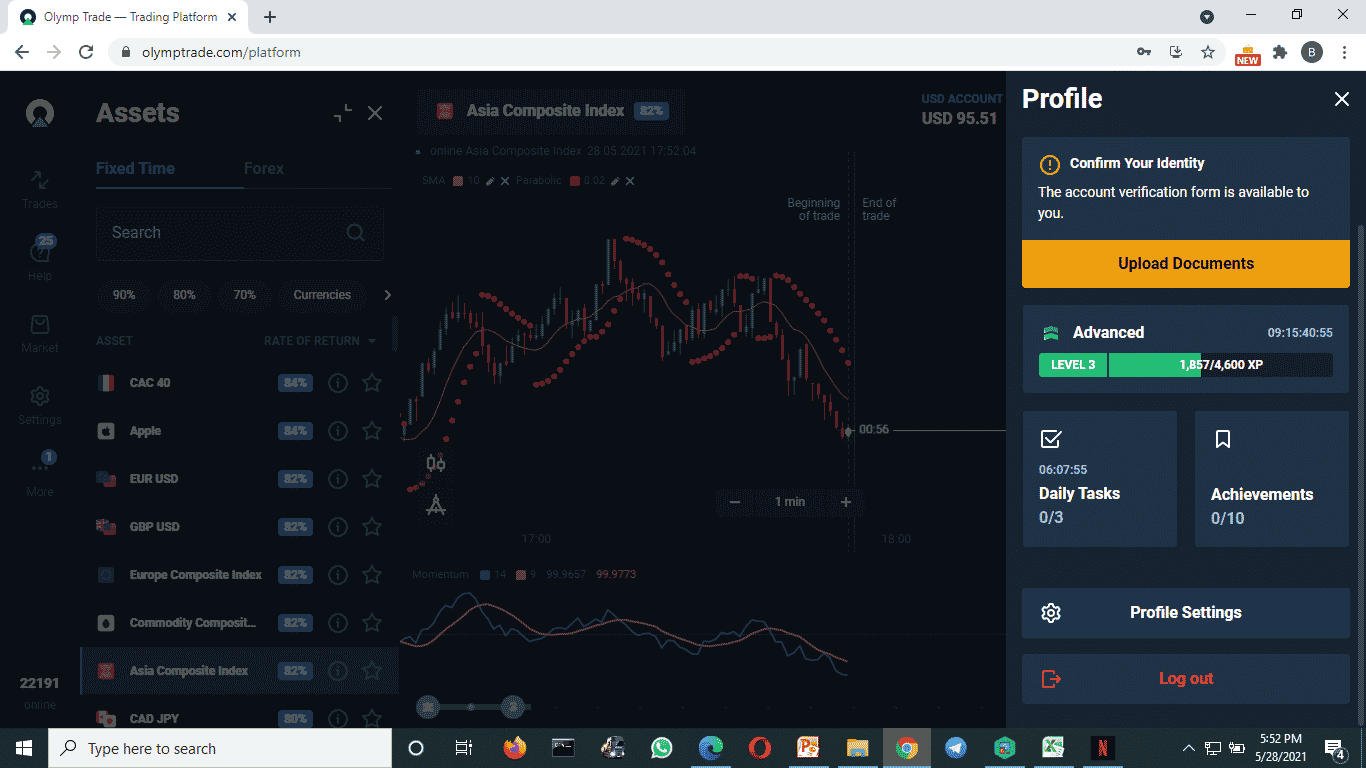Viewport: 1366px width, 768px height.
Task: Open chart type candlestick selector
Action: (436, 463)
